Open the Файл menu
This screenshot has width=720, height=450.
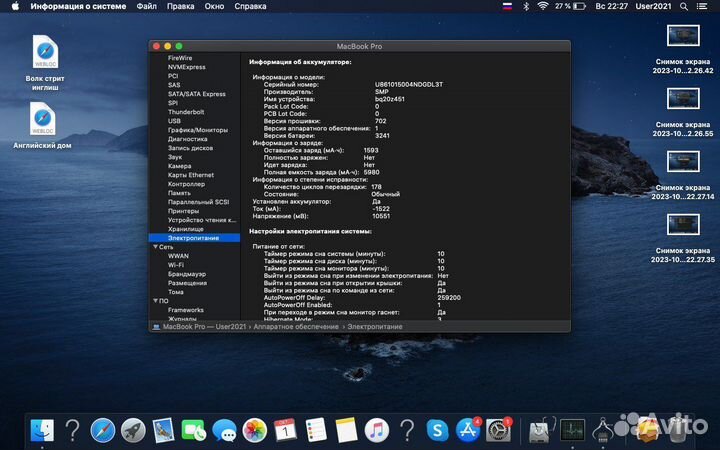tap(146, 6)
